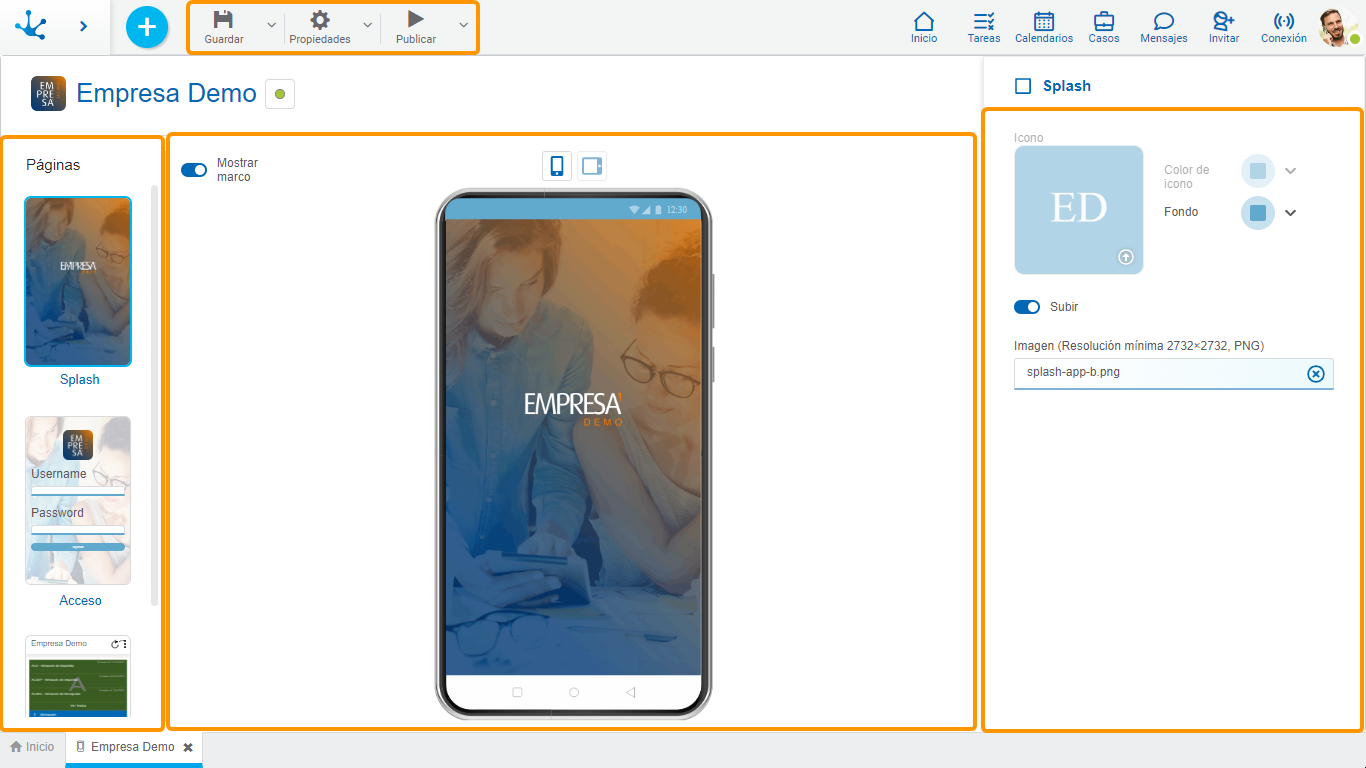Click Conexión signal icon
The height and width of the screenshot is (768, 1366).
(x=1284, y=21)
